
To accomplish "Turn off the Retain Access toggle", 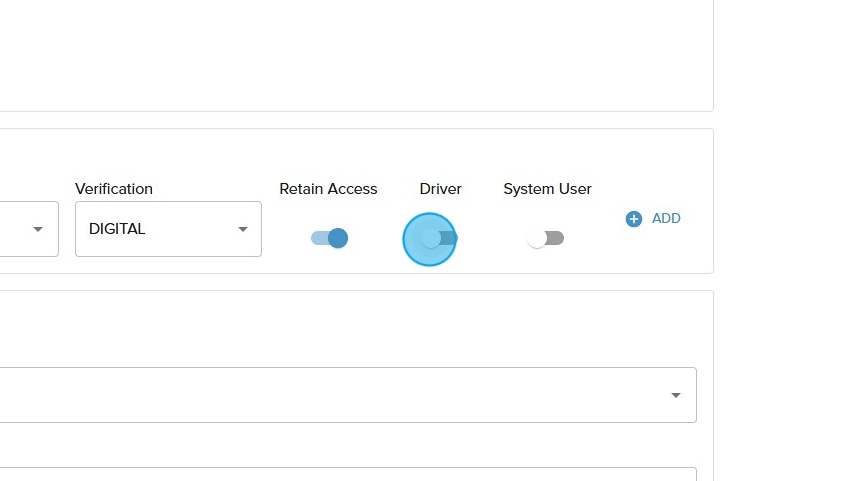I will [329, 238].
